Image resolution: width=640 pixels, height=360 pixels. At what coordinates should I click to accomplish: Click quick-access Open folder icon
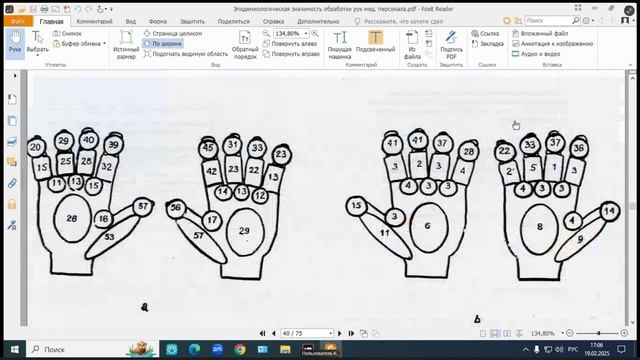(x=22, y=9)
